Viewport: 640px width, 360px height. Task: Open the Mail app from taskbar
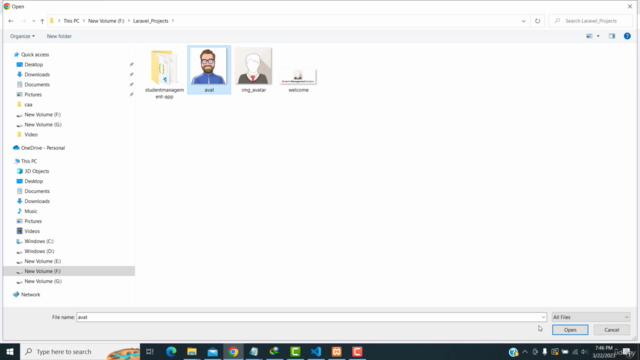pos(213,351)
